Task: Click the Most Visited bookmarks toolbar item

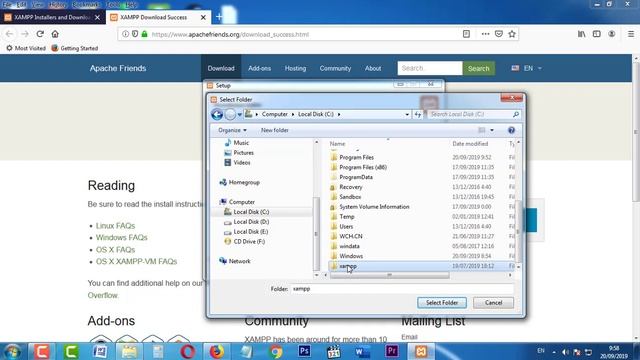Action: pos(26,48)
